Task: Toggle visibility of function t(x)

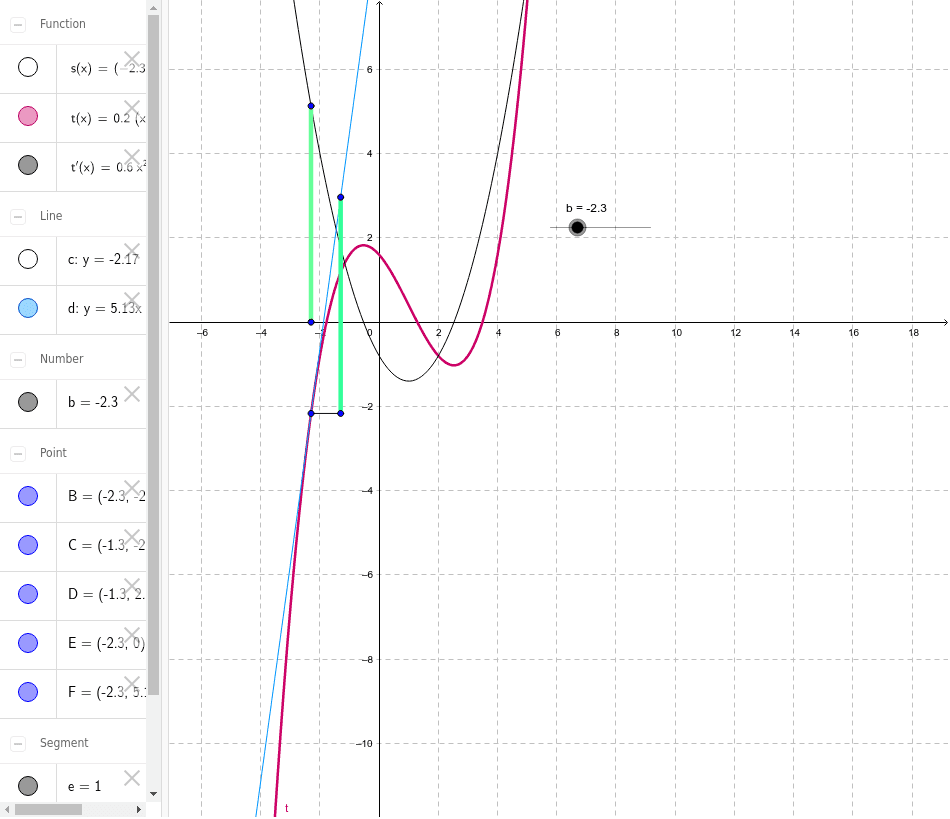Action: point(28,116)
